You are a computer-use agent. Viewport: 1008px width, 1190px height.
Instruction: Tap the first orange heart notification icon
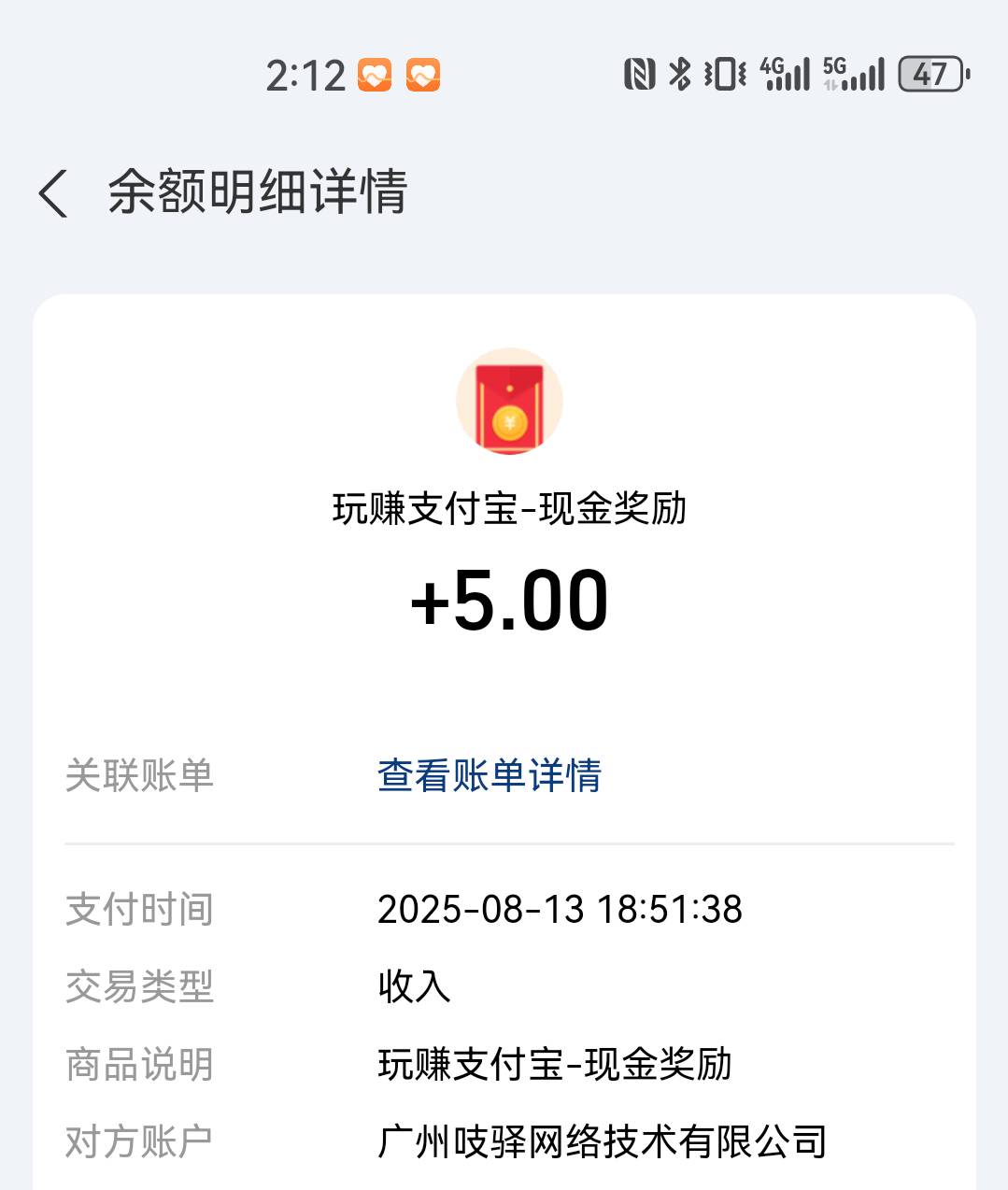click(375, 75)
